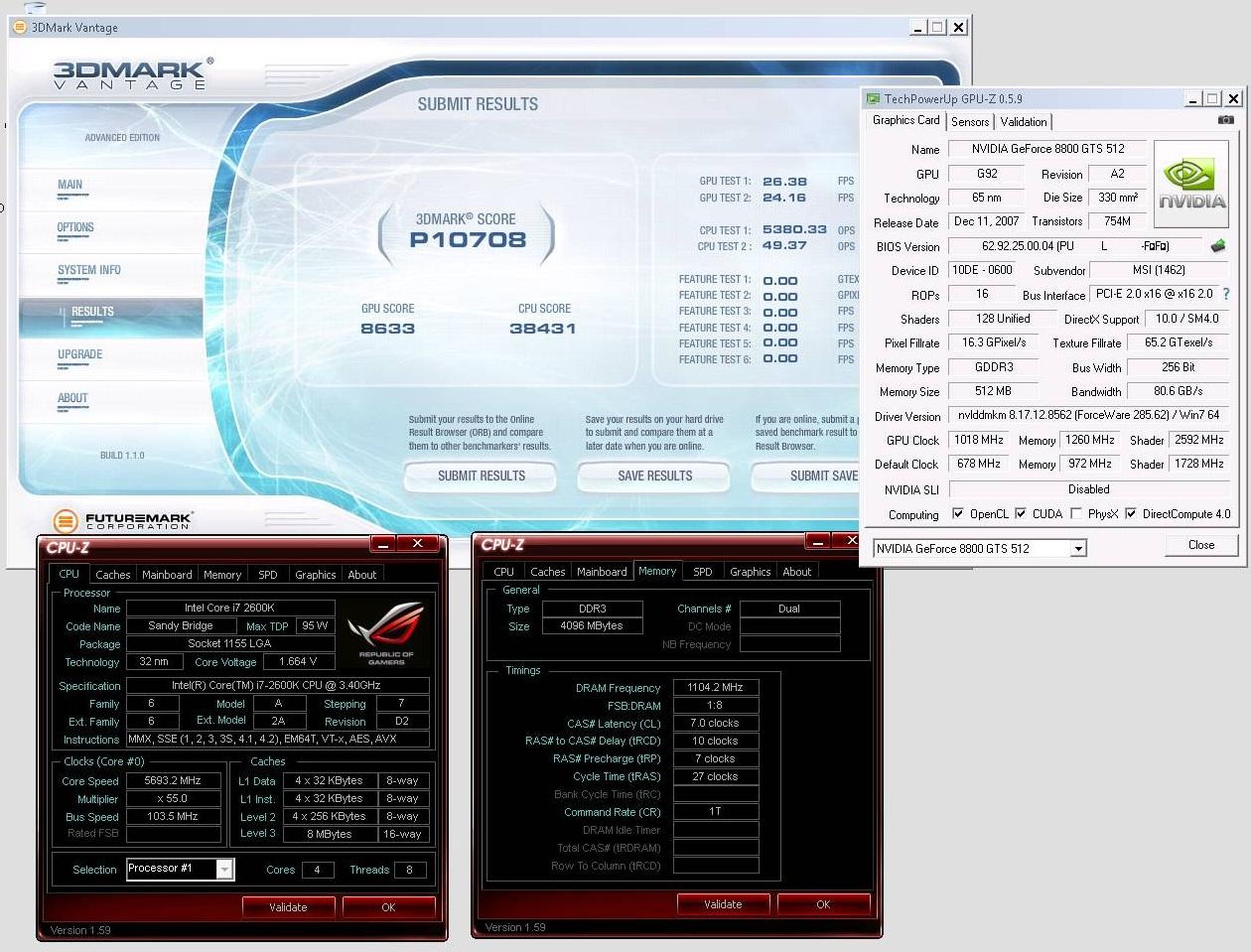Switch to the Sensors tab in GPU-Z
Viewport: 1251px width, 952px height.
970,121
